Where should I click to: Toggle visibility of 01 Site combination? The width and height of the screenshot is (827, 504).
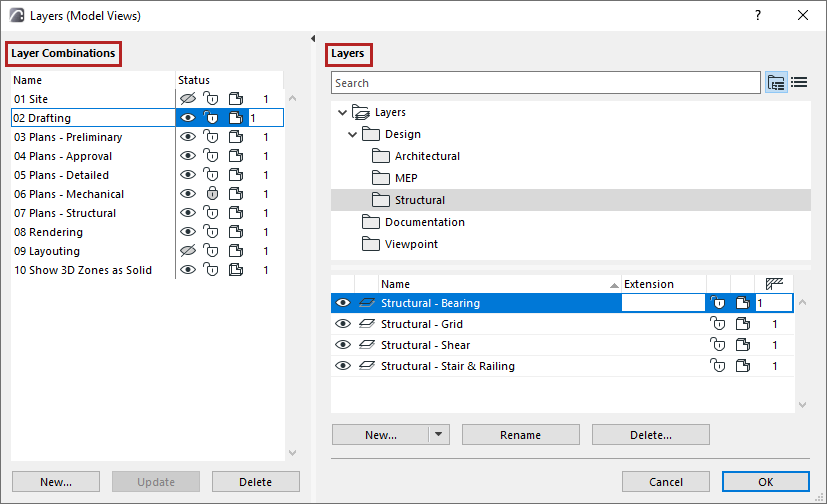pos(188,99)
